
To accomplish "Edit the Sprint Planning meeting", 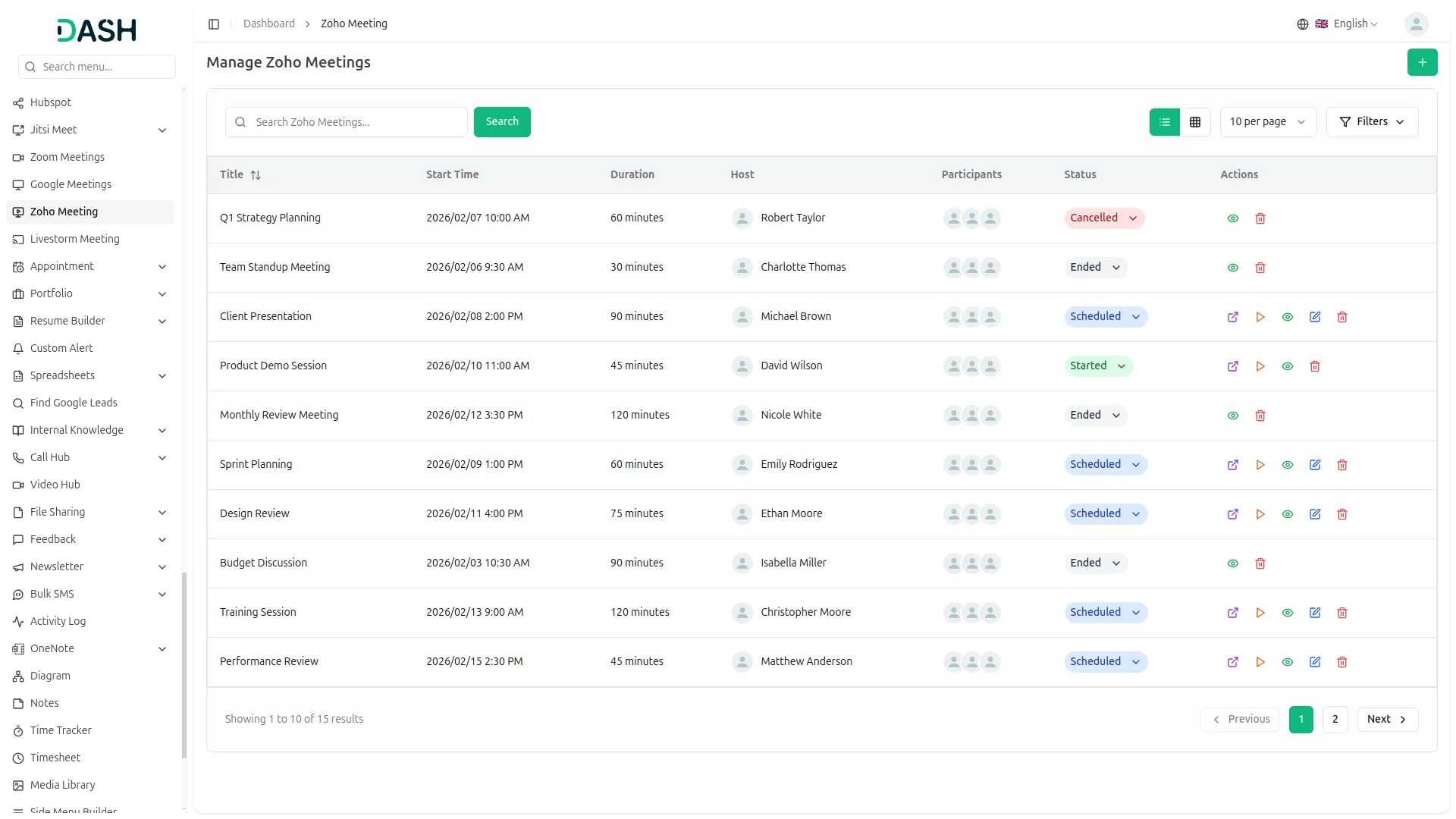I will point(1314,465).
